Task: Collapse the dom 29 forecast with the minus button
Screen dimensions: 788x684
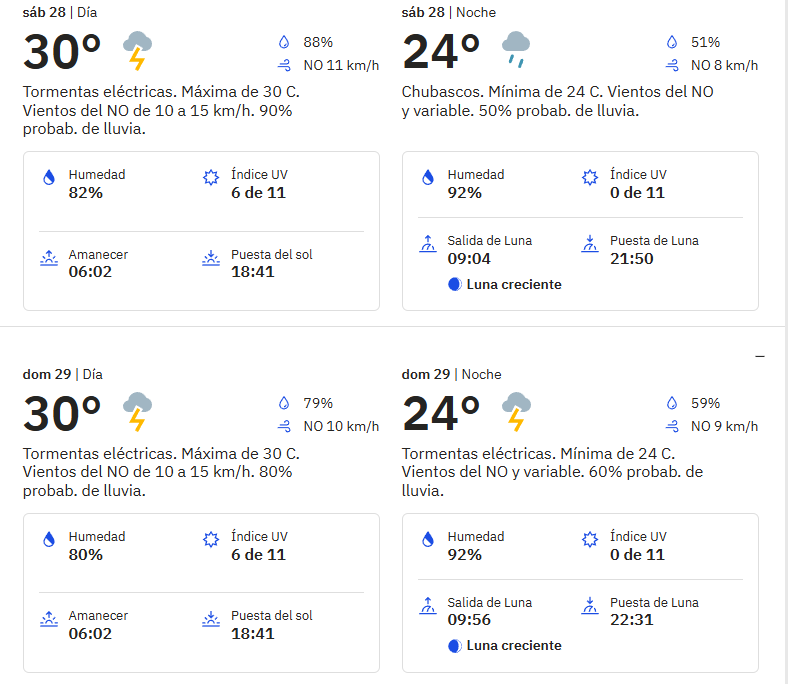Action: coord(760,356)
